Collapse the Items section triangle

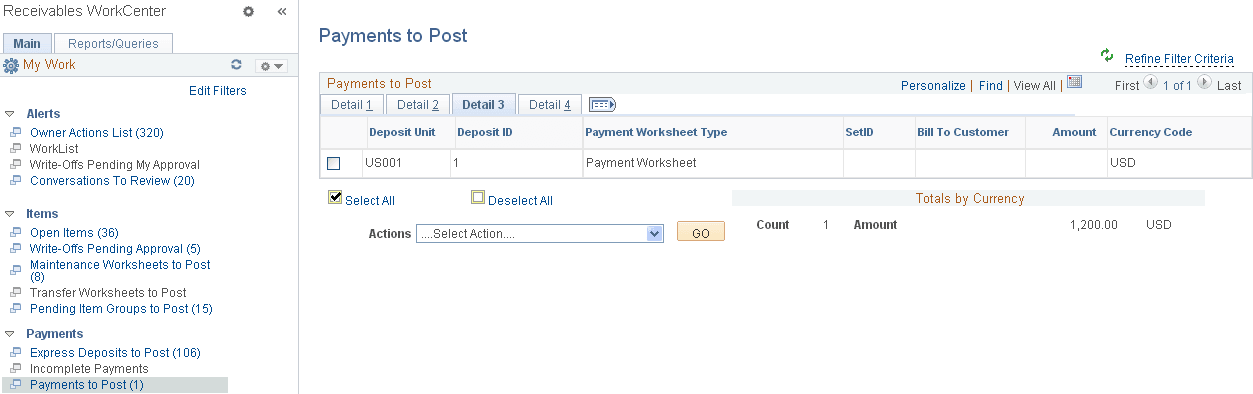pyautogui.click(x=9, y=214)
